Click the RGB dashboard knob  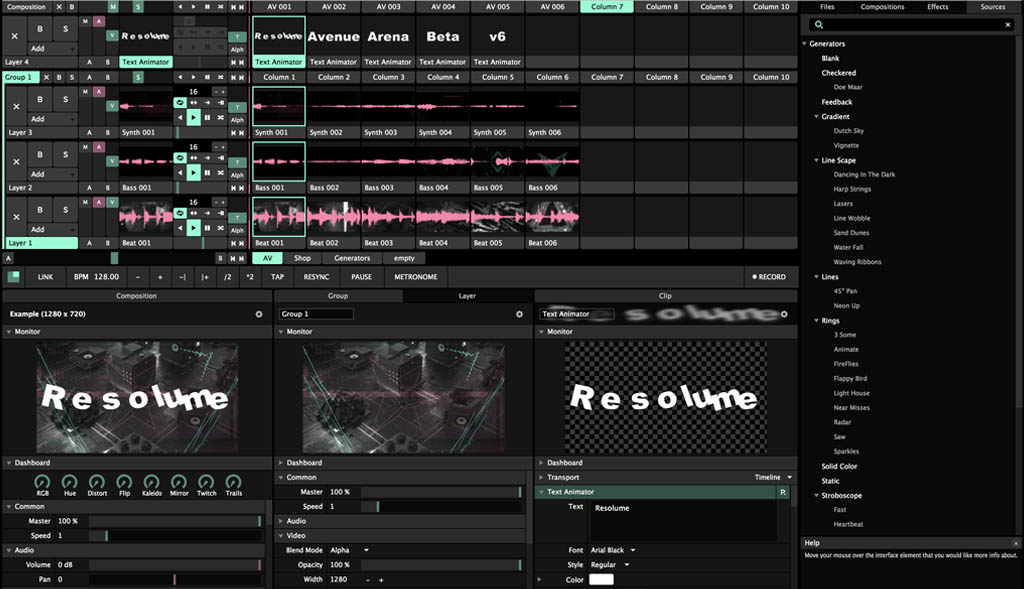(x=42, y=482)
